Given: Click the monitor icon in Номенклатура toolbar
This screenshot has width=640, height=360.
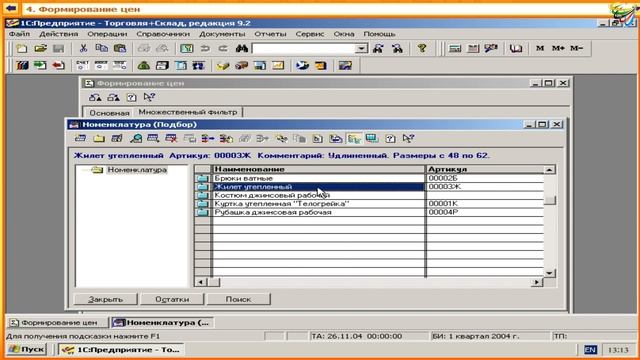Looking at the screenshot, I should coord(372,139).
